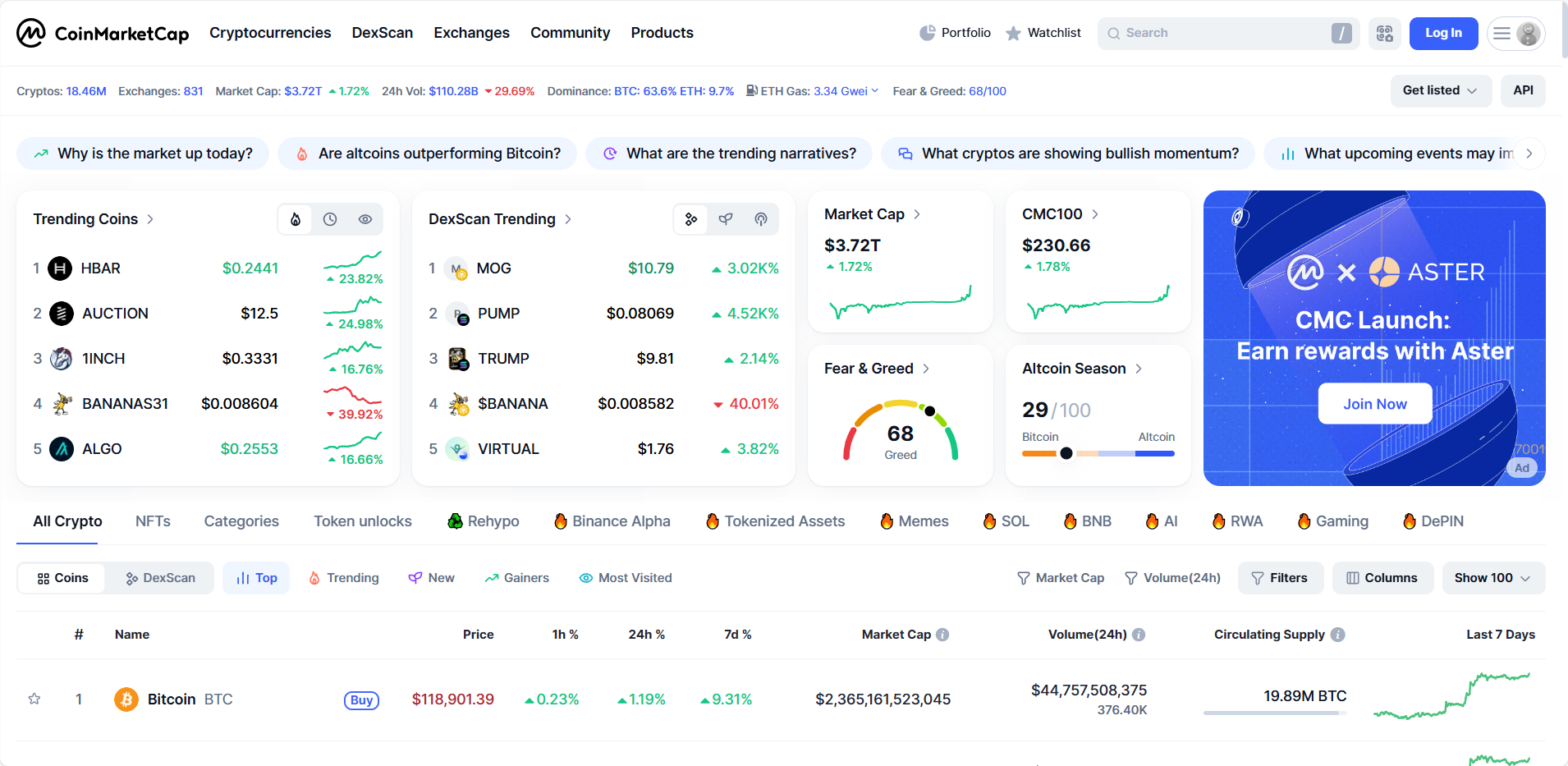Click the API button
Viewport: 1568px width, 766px height.
point(1524,90)
